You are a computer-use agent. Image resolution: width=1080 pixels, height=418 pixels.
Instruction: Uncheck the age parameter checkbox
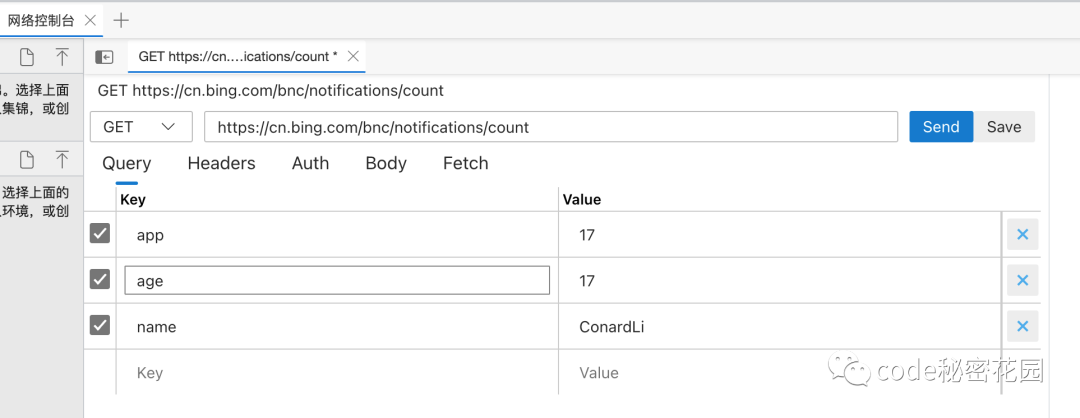tap(100, 280)
